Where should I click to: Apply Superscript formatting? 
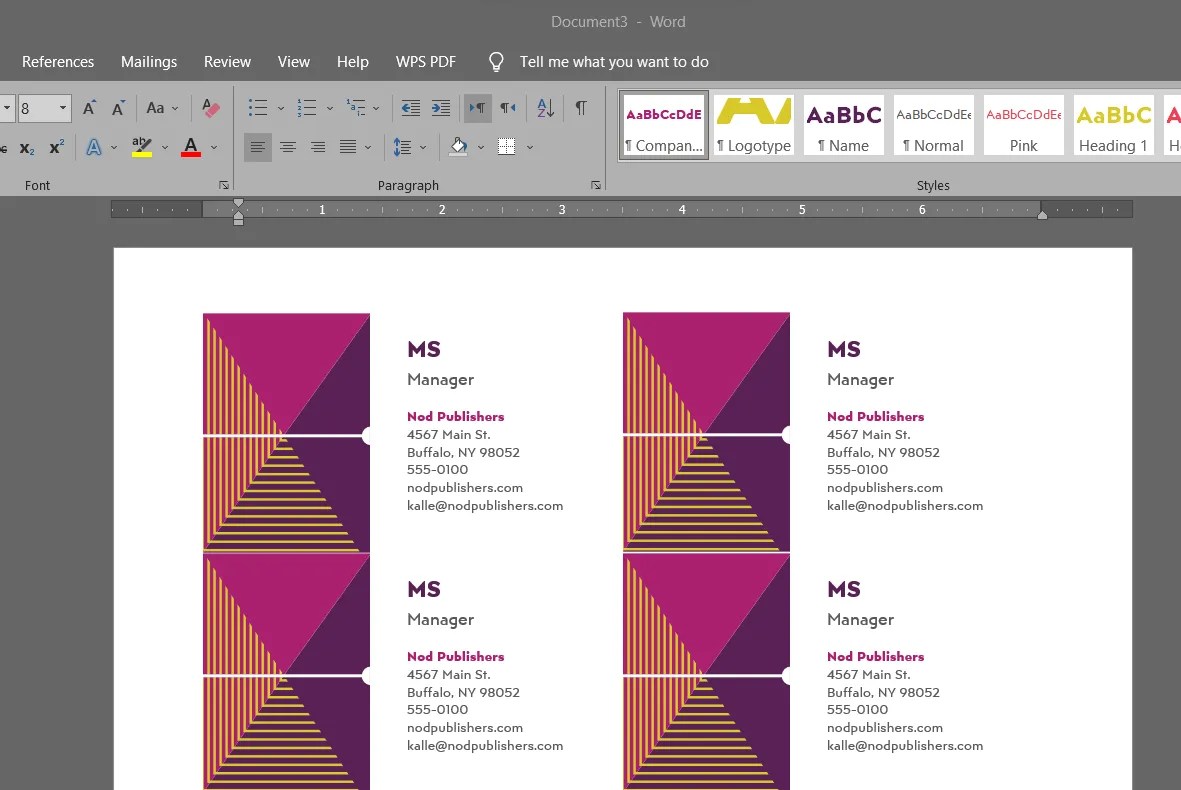pyautogui.click(x=57, y=147)
